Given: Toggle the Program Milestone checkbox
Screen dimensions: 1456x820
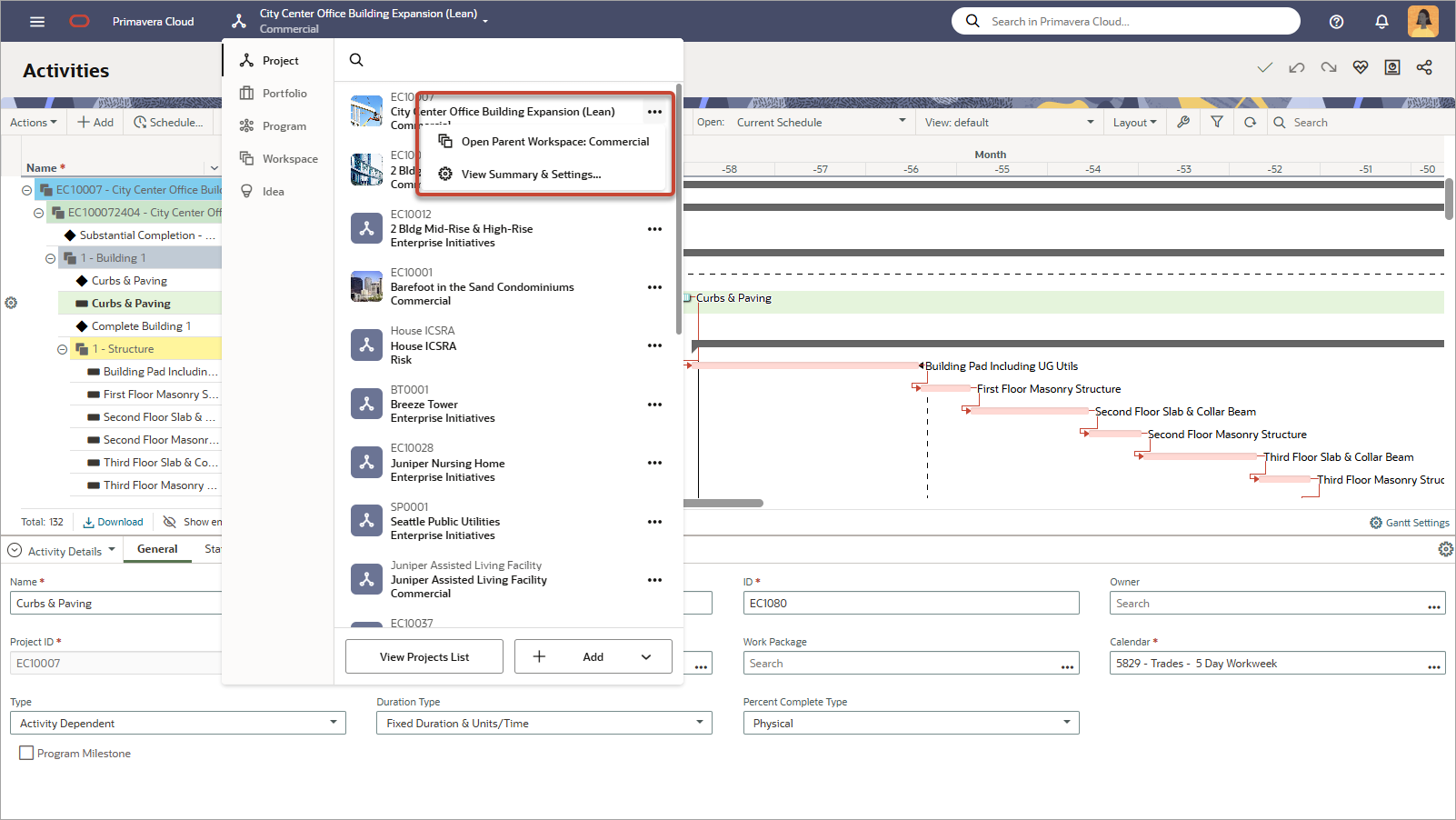Looking at the screenshot, I should tap(26, 753).
